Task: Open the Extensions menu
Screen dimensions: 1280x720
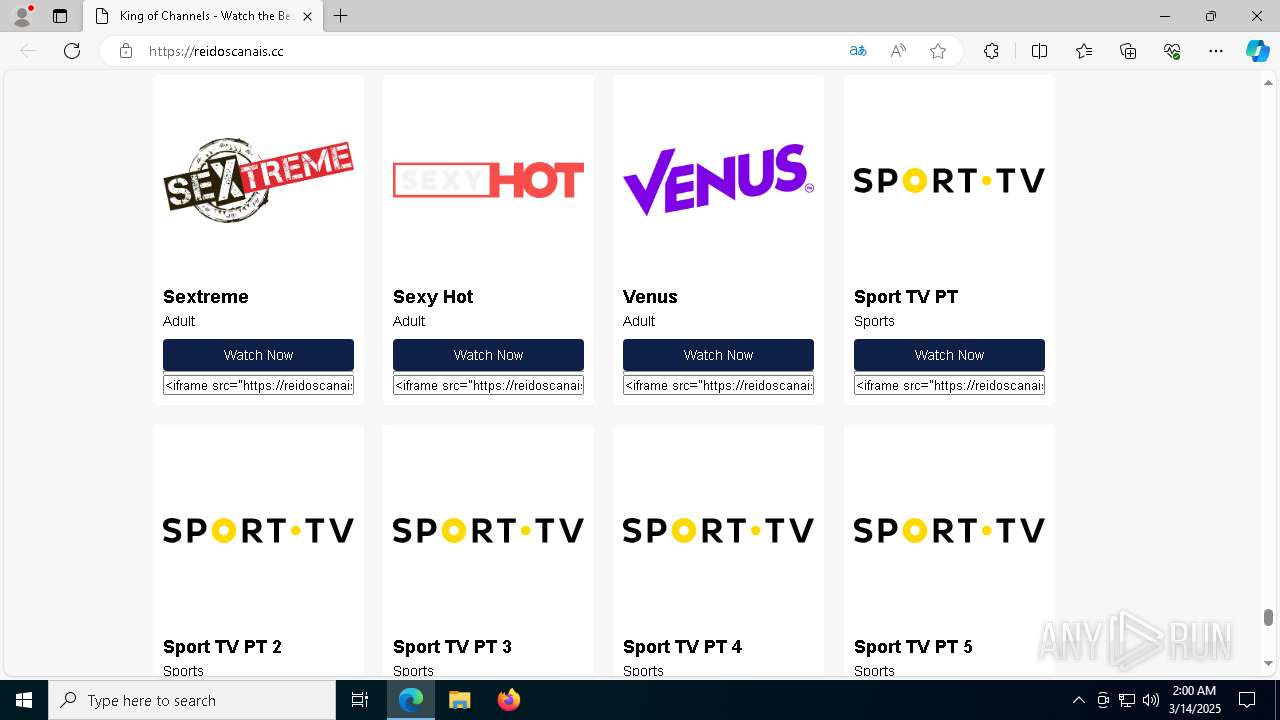Action: pos(991,51)
